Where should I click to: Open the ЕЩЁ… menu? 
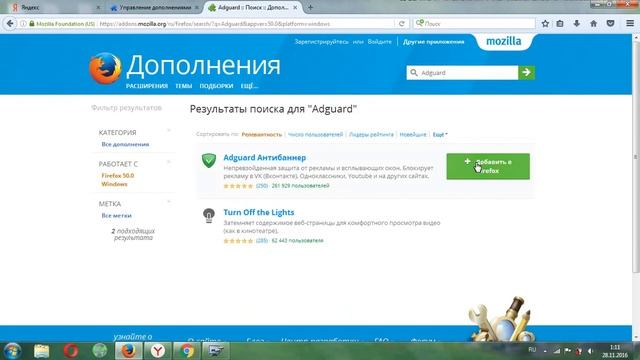coord(249,86)
